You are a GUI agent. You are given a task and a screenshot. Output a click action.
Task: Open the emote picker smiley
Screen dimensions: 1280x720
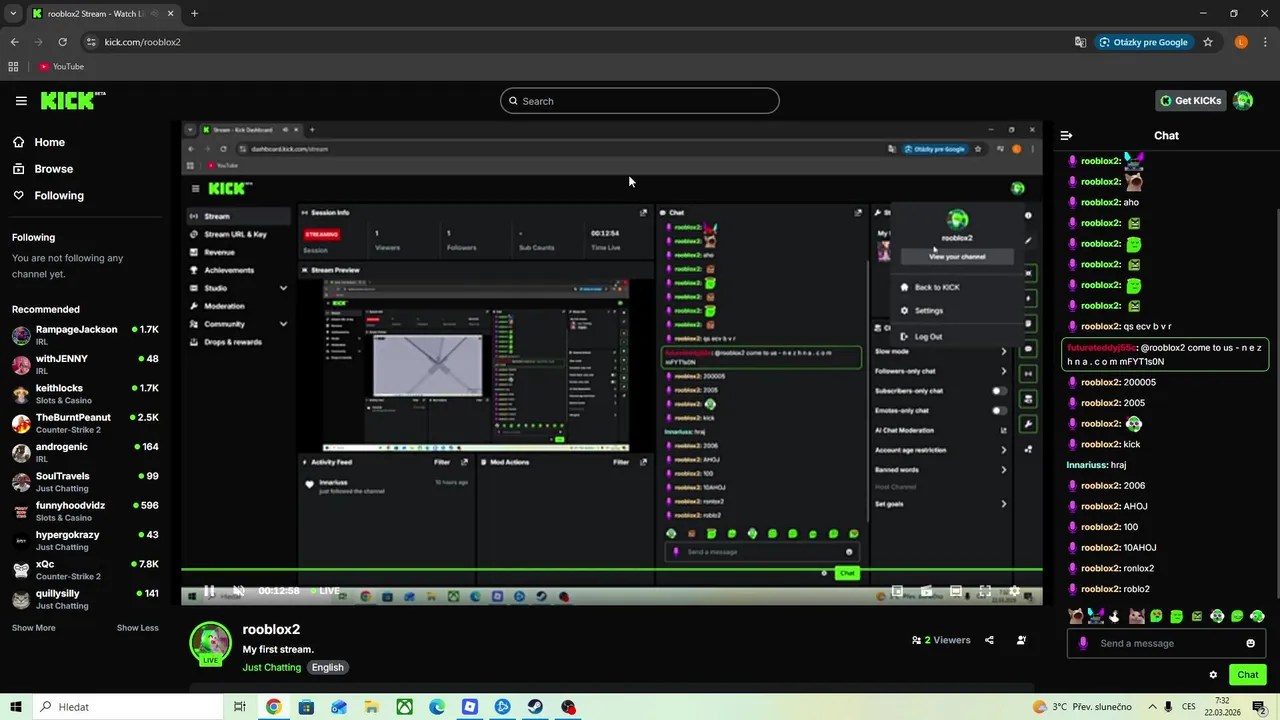pyautogui.click(x=1250, y=643)
